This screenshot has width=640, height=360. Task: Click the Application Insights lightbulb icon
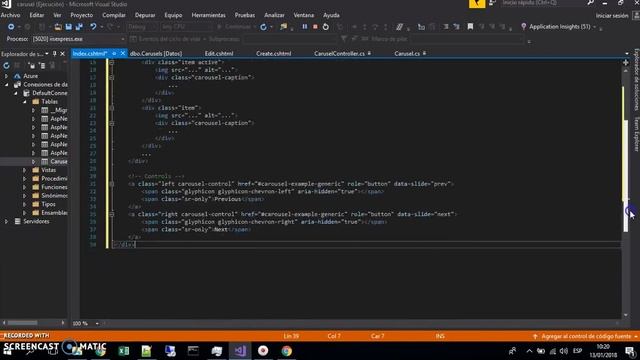(x=524, y=27)
